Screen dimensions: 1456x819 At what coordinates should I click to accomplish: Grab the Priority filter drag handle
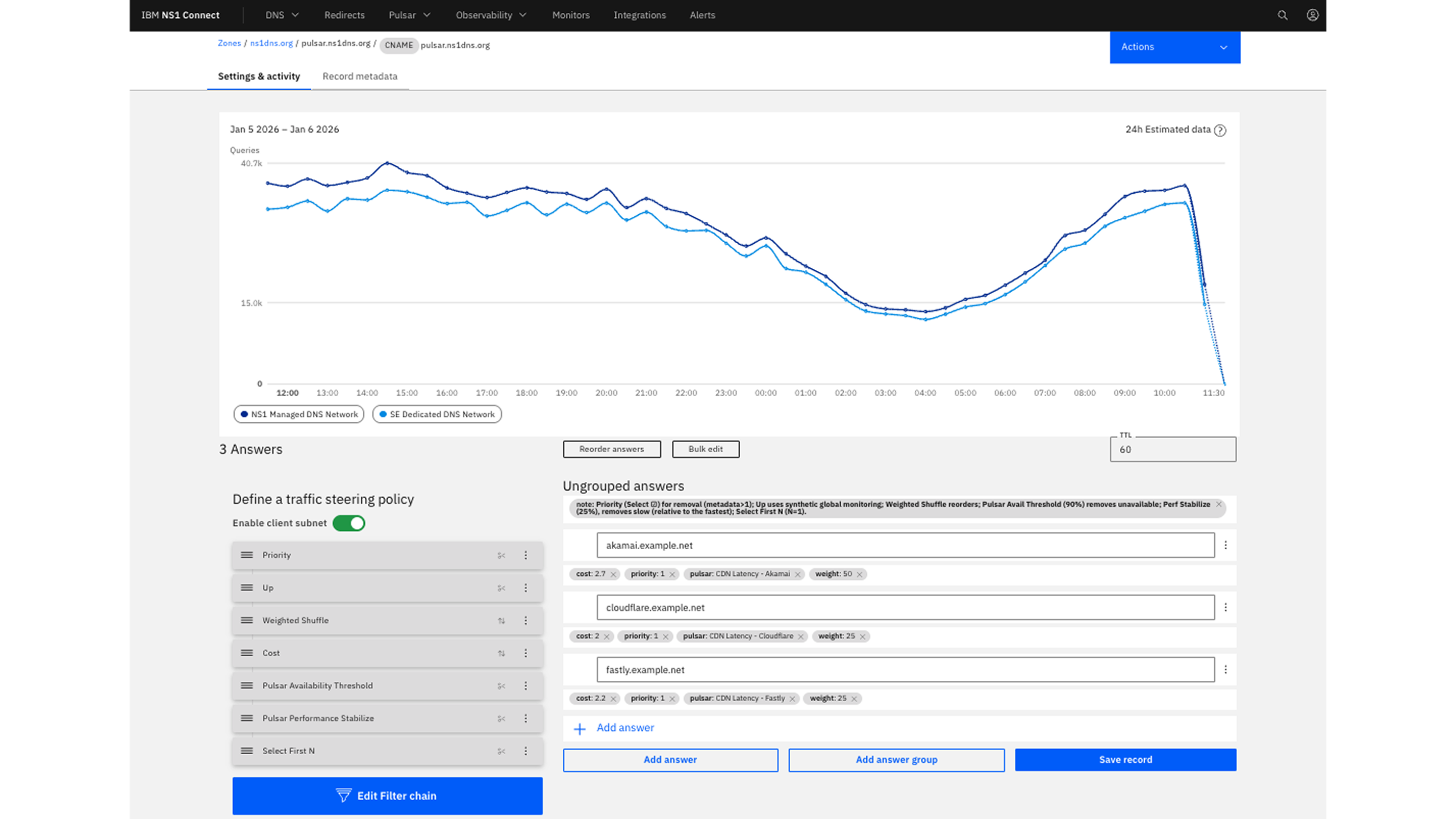[x=247, y=555]
